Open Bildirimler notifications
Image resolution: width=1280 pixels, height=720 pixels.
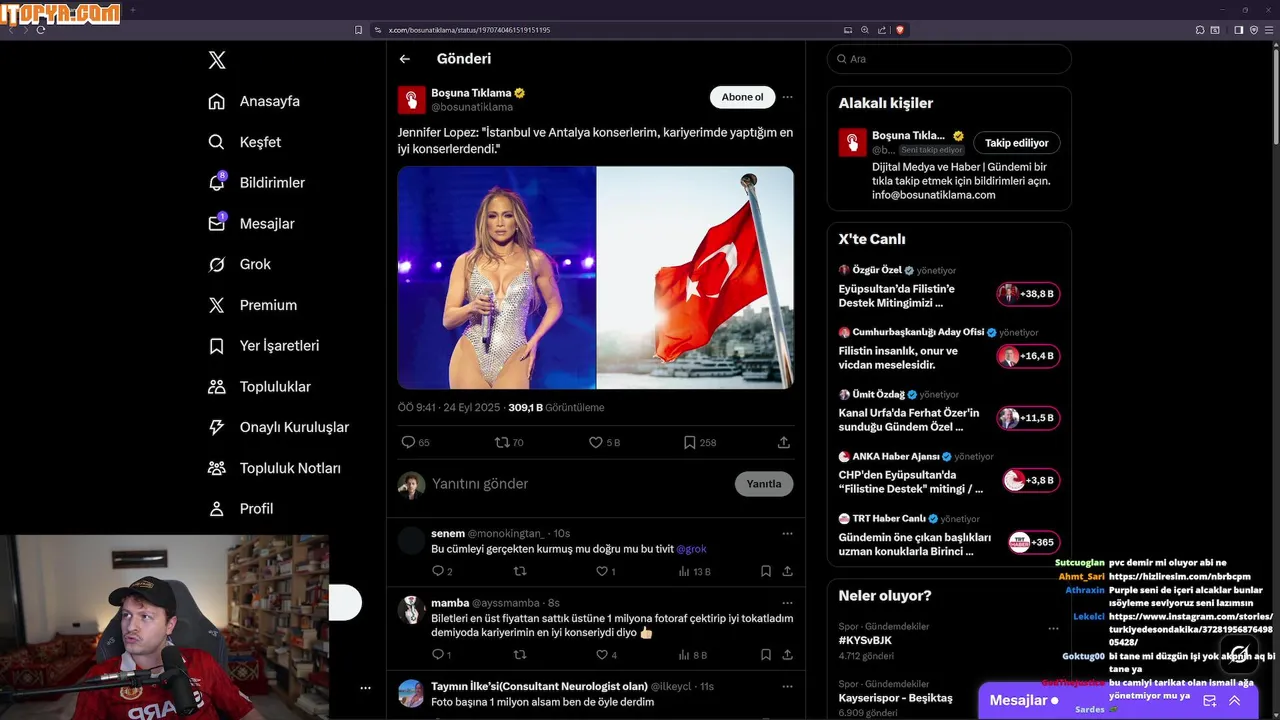point(256,183)
